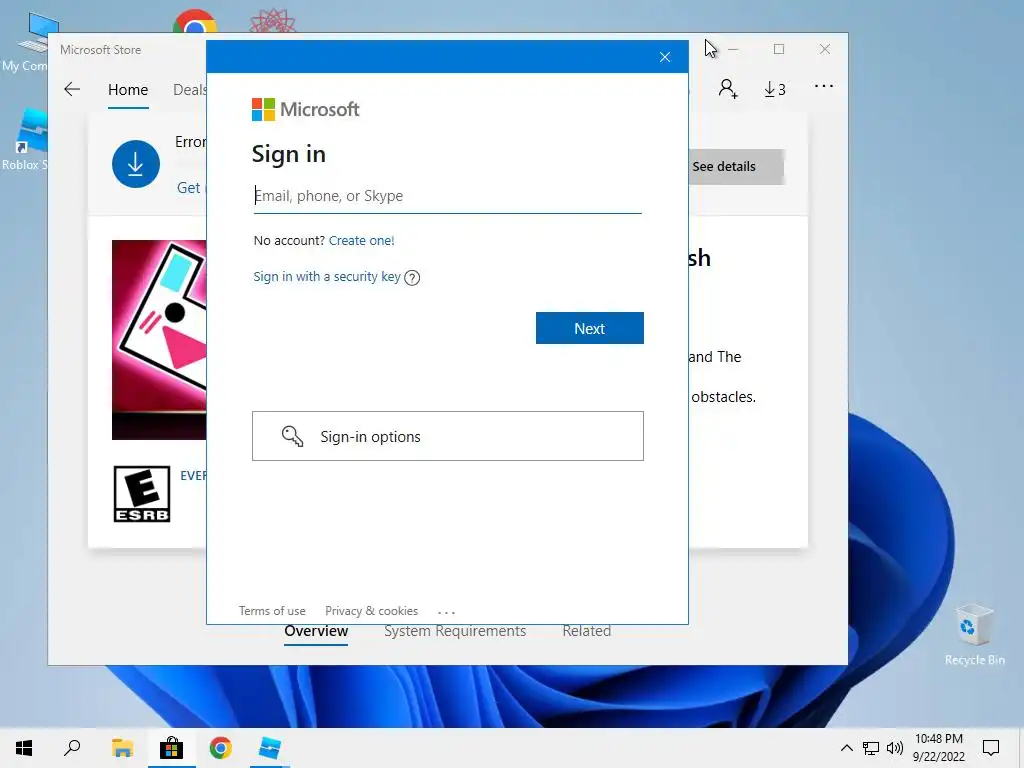The image size is (1024, 768).
Task: Open Sign-in options
Action: point(447,436)
